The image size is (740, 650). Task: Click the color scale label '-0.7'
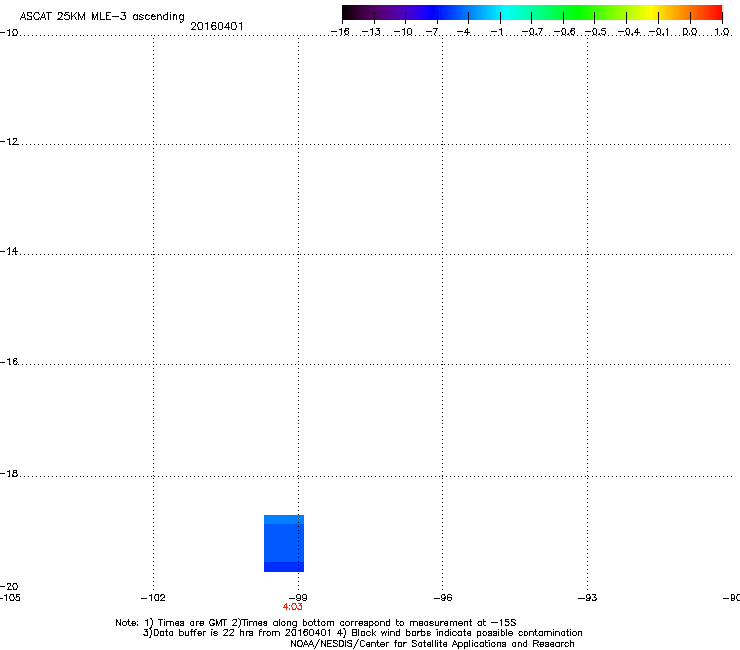[532, 32]
